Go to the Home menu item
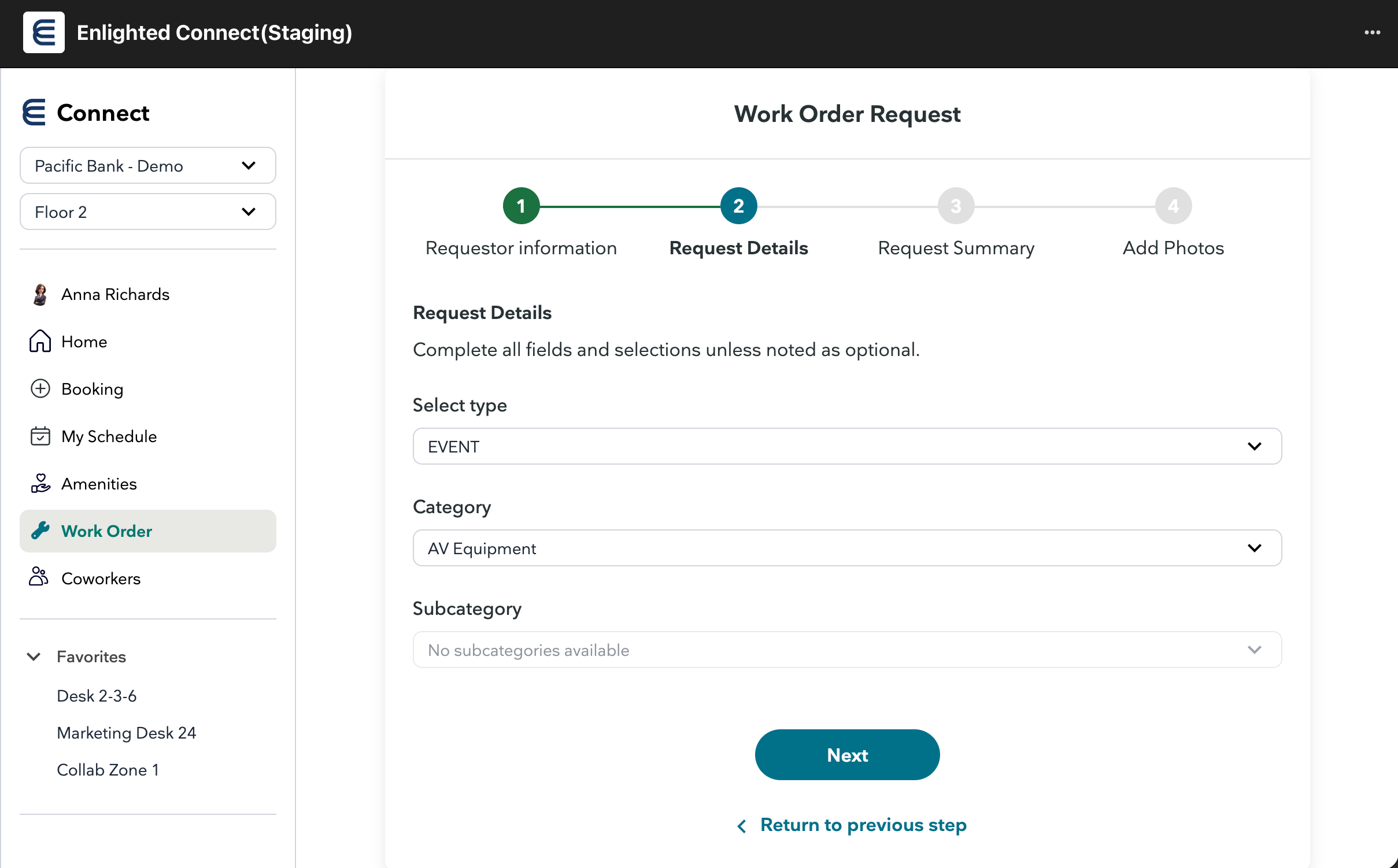This screenshot has height=868, width=1398. pos(148,342)
